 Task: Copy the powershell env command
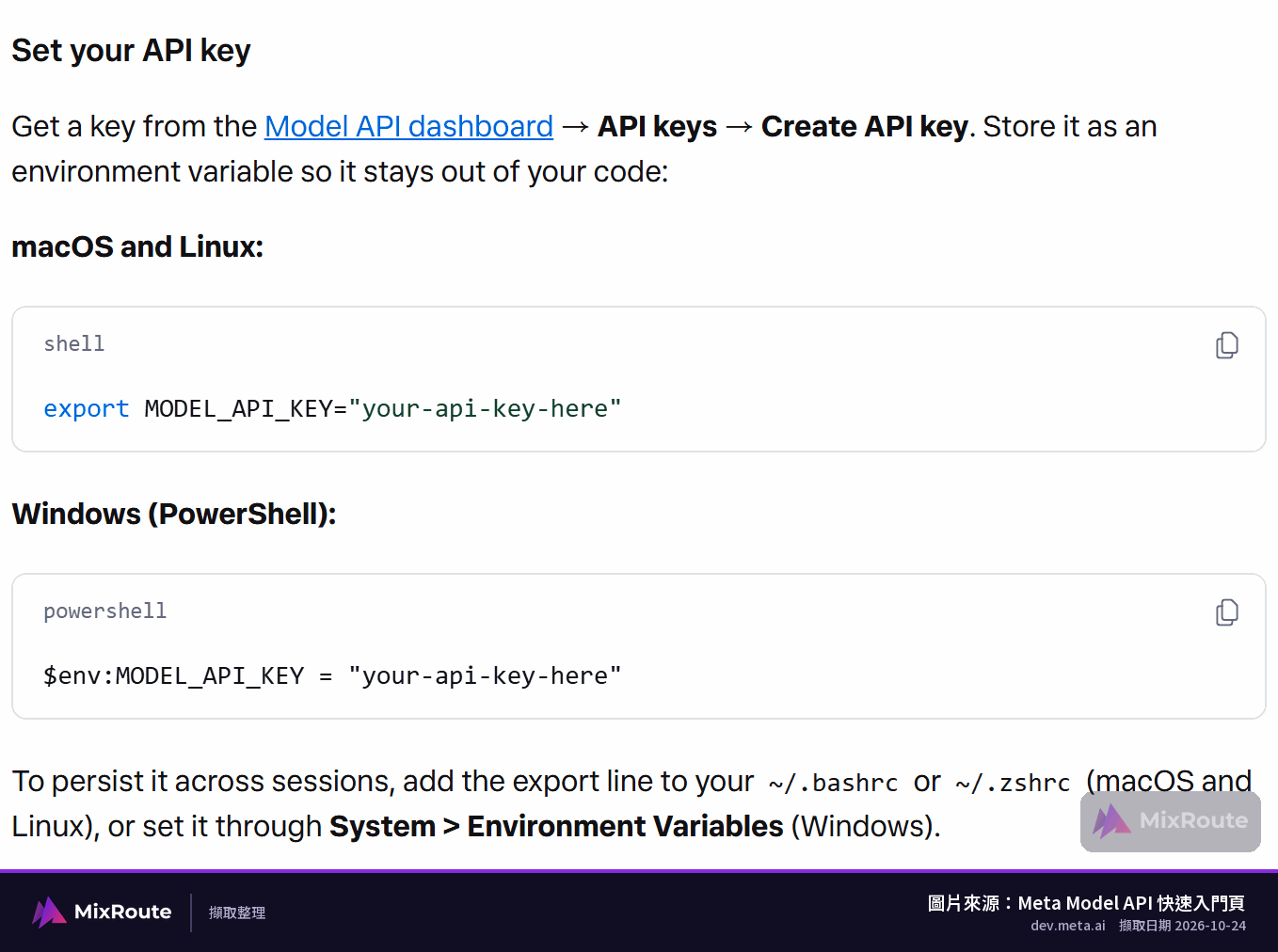coord(1226,612)
